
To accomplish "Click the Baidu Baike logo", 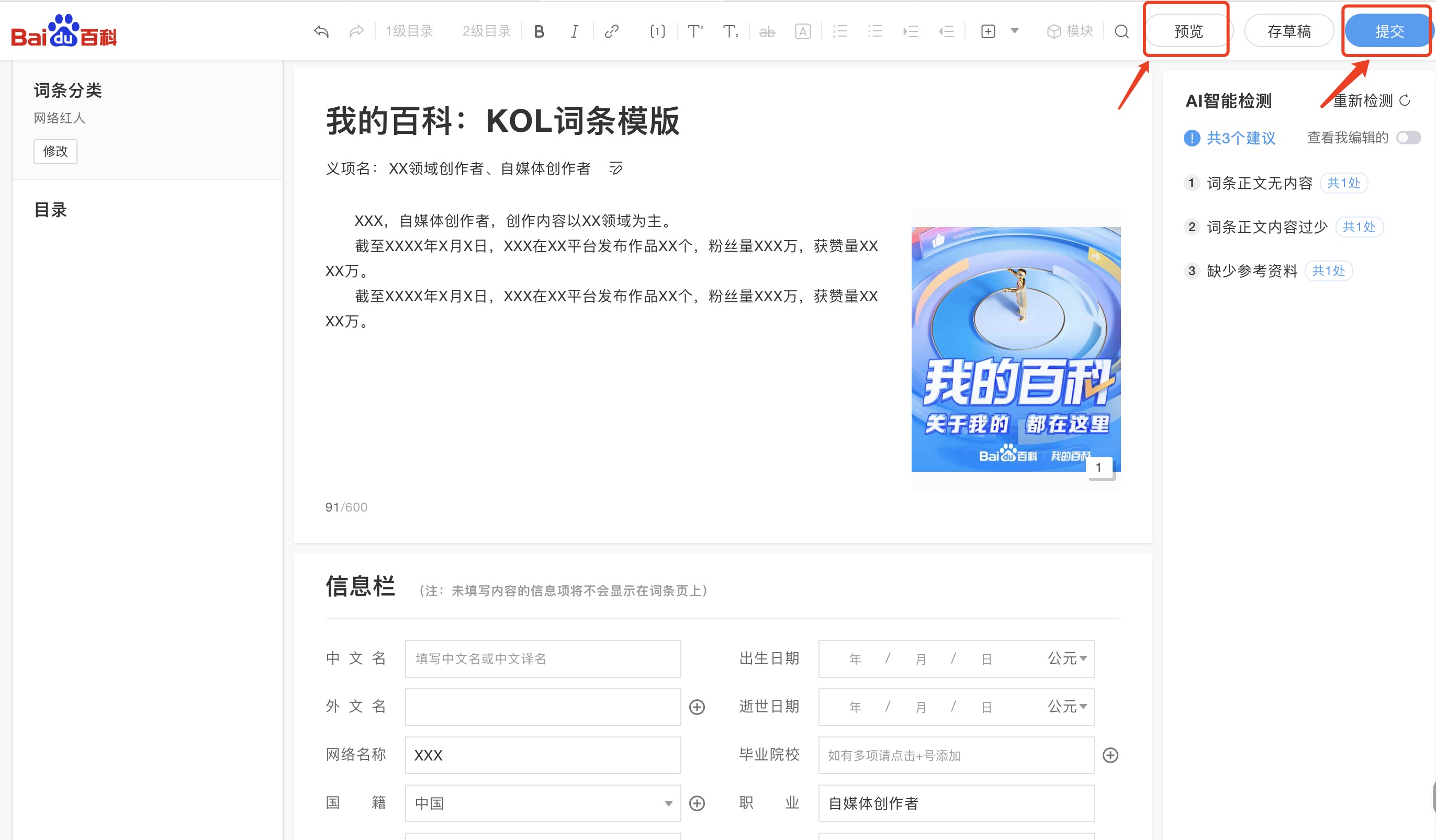I will [64, 31].
